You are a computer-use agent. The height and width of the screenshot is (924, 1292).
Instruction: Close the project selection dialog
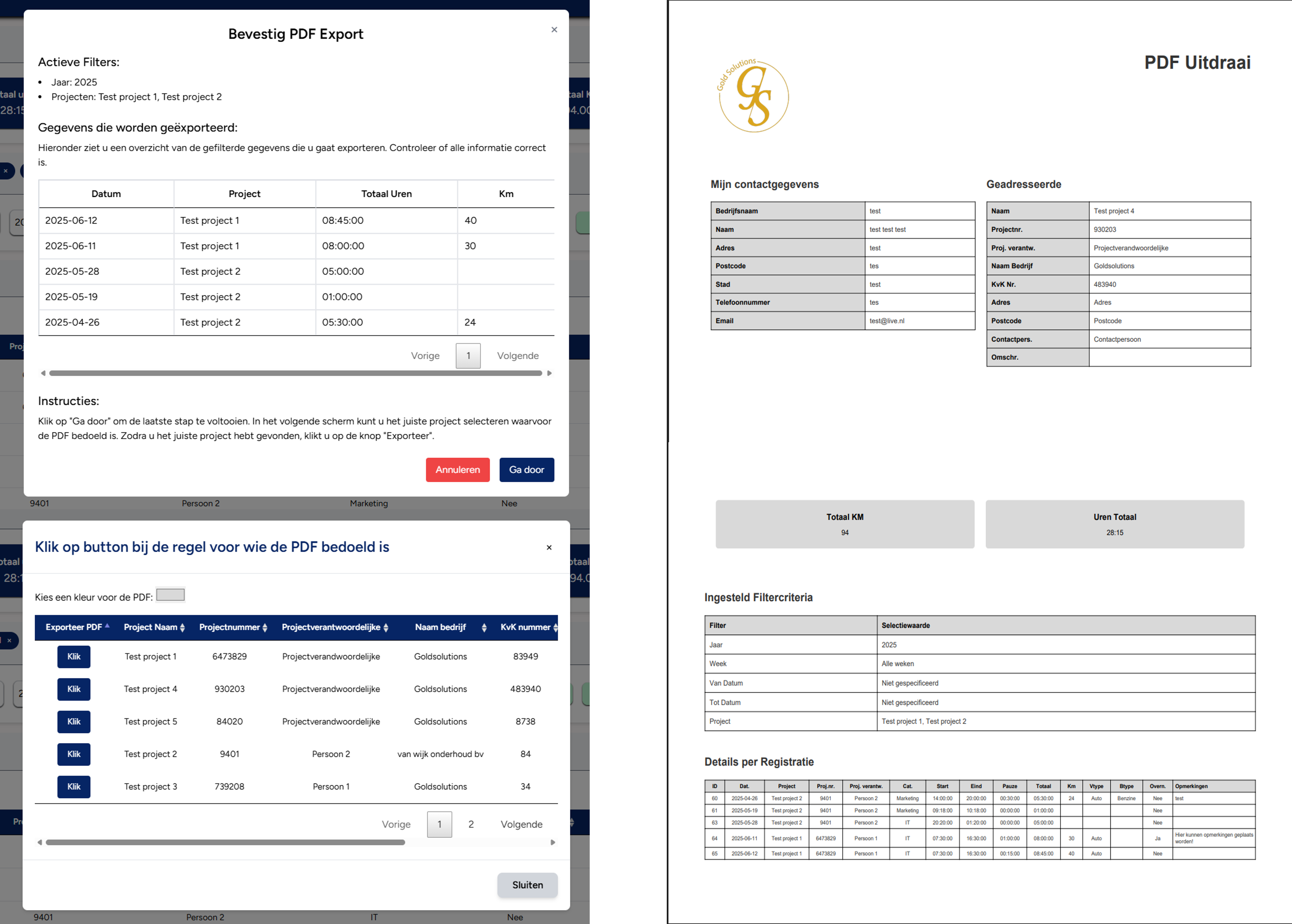point(549,547)
